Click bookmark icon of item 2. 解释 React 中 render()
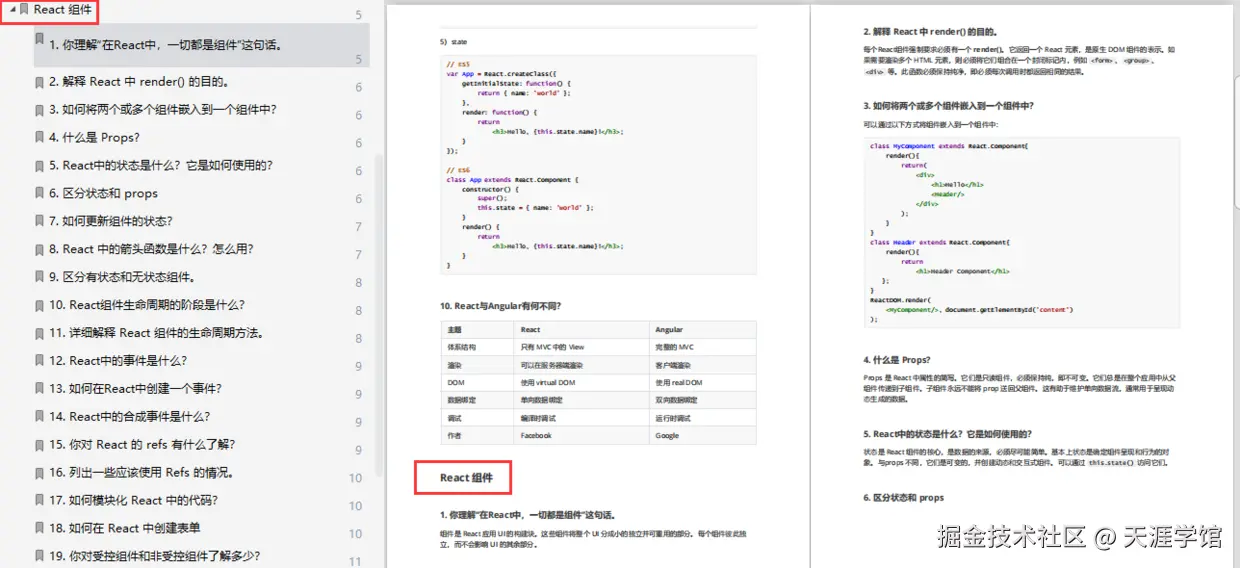Viewport: 1240px width, 568px height. pyautogui.click(x=39, y=82)
